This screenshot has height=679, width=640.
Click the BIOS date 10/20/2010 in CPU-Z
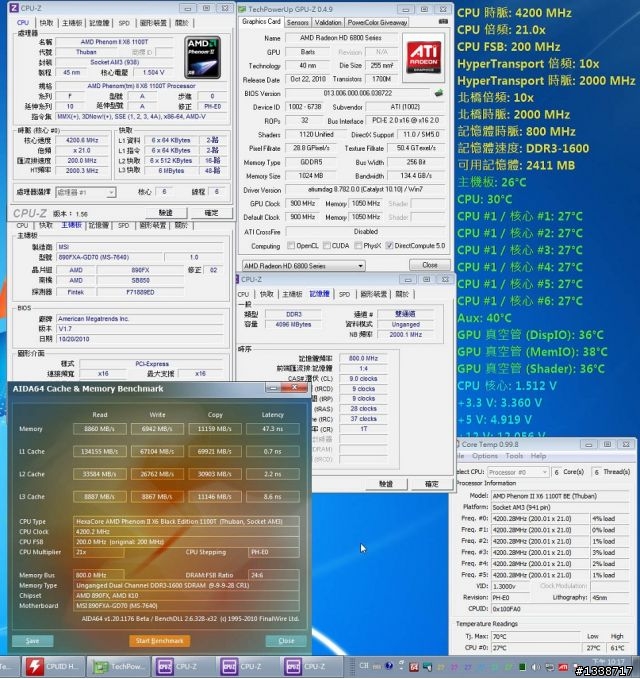click(140, 339)
